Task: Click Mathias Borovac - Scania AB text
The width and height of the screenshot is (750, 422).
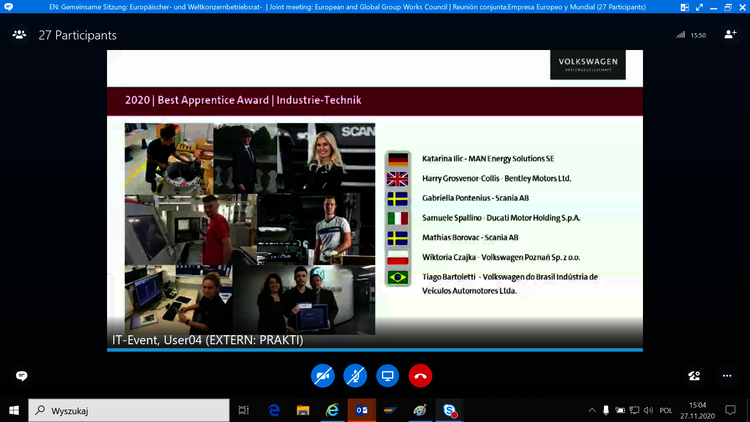Action: pos(470,237)
